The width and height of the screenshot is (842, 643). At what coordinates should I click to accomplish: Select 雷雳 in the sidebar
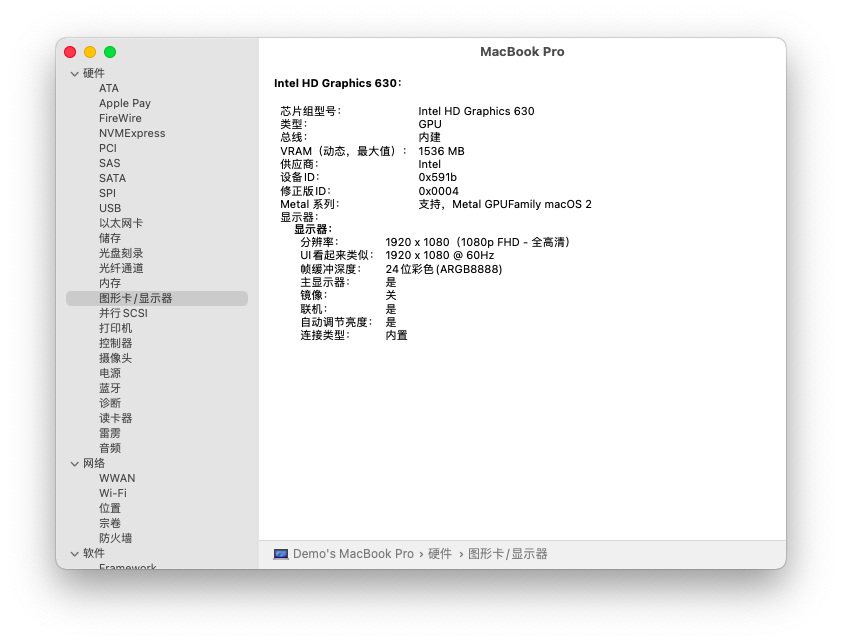110,434
